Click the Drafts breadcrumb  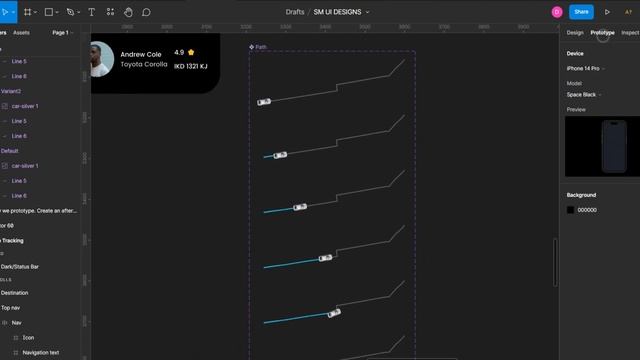[x=295, y=12]
